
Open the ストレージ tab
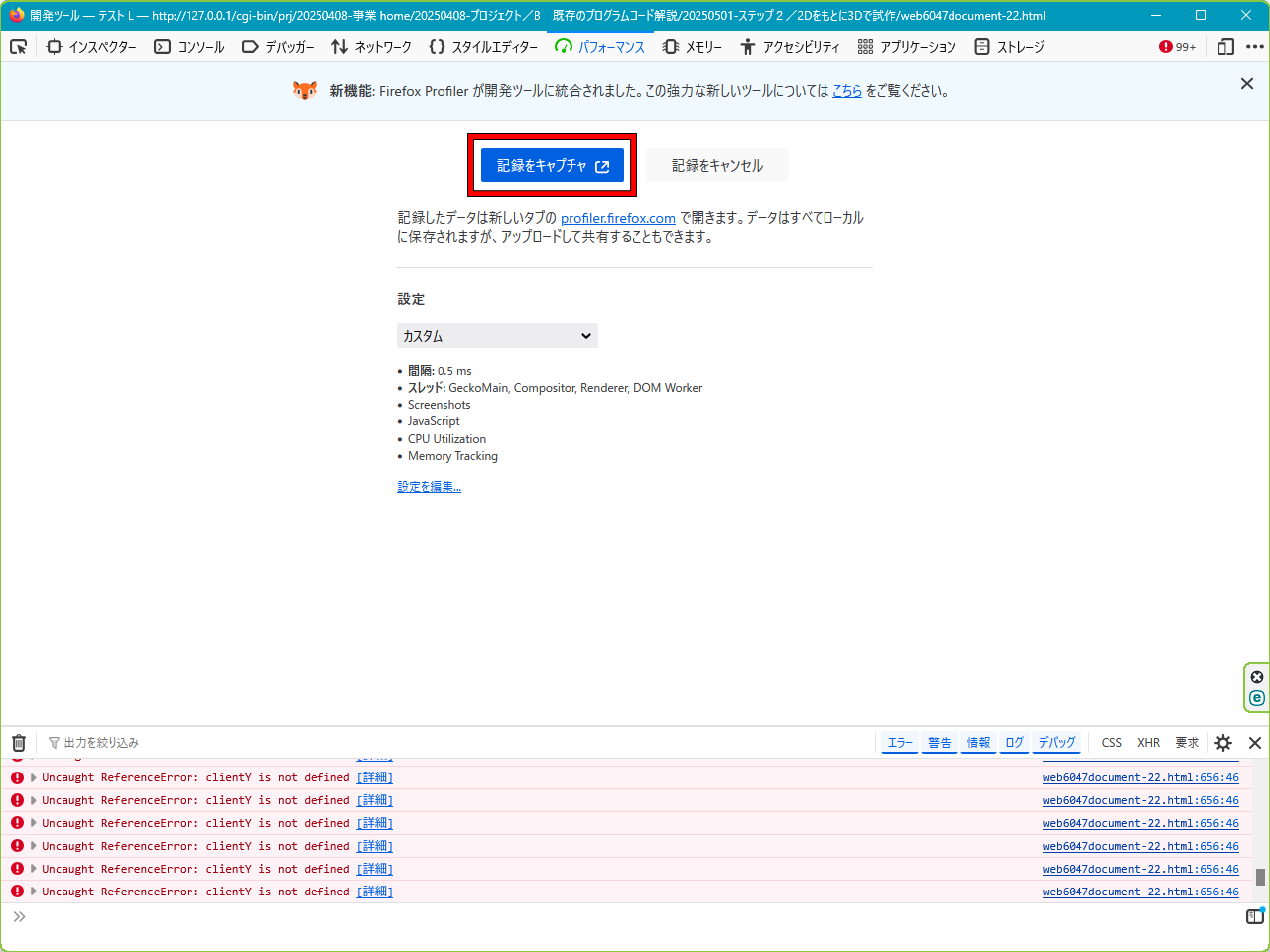(x=1009, y=47)
